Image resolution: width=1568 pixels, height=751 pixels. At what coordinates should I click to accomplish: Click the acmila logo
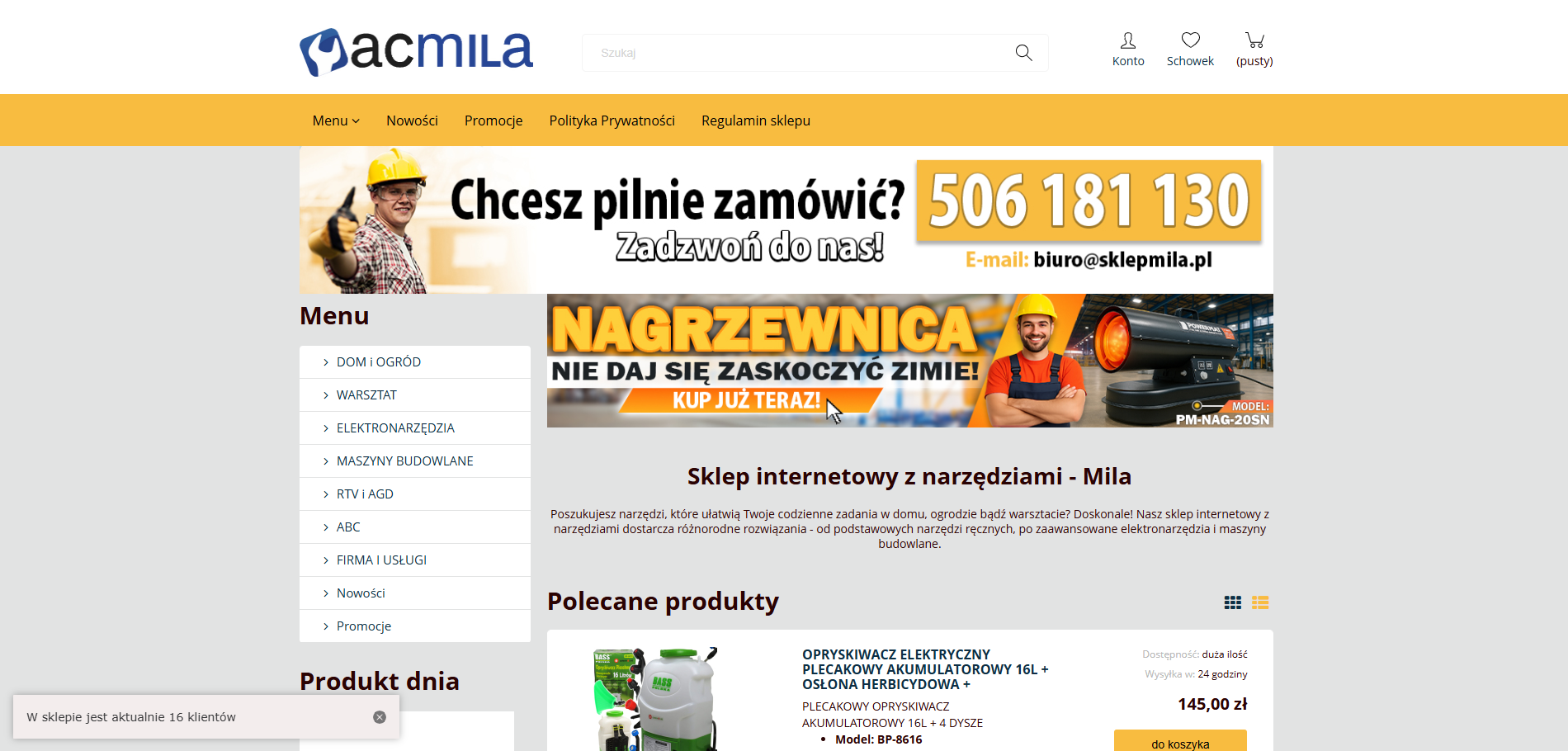point(416,52)
